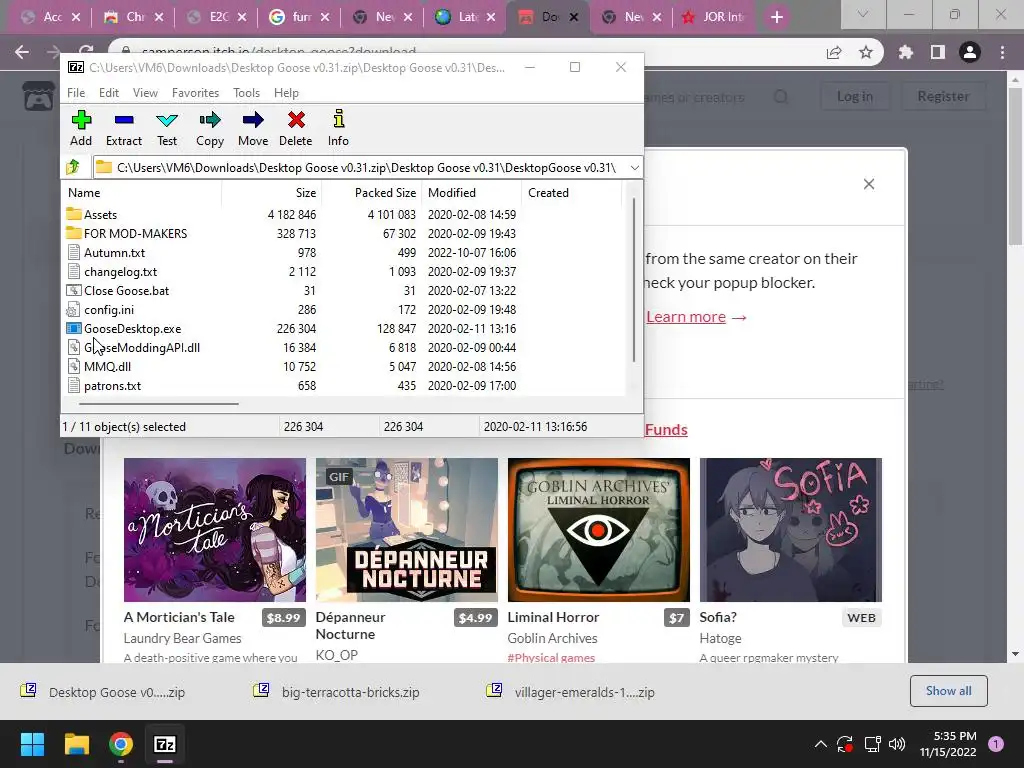This screenshot has width=1024, height=768.
Task: Open Goblin Archives Liminal Horror thumbnail
Action: click(598, 530)
